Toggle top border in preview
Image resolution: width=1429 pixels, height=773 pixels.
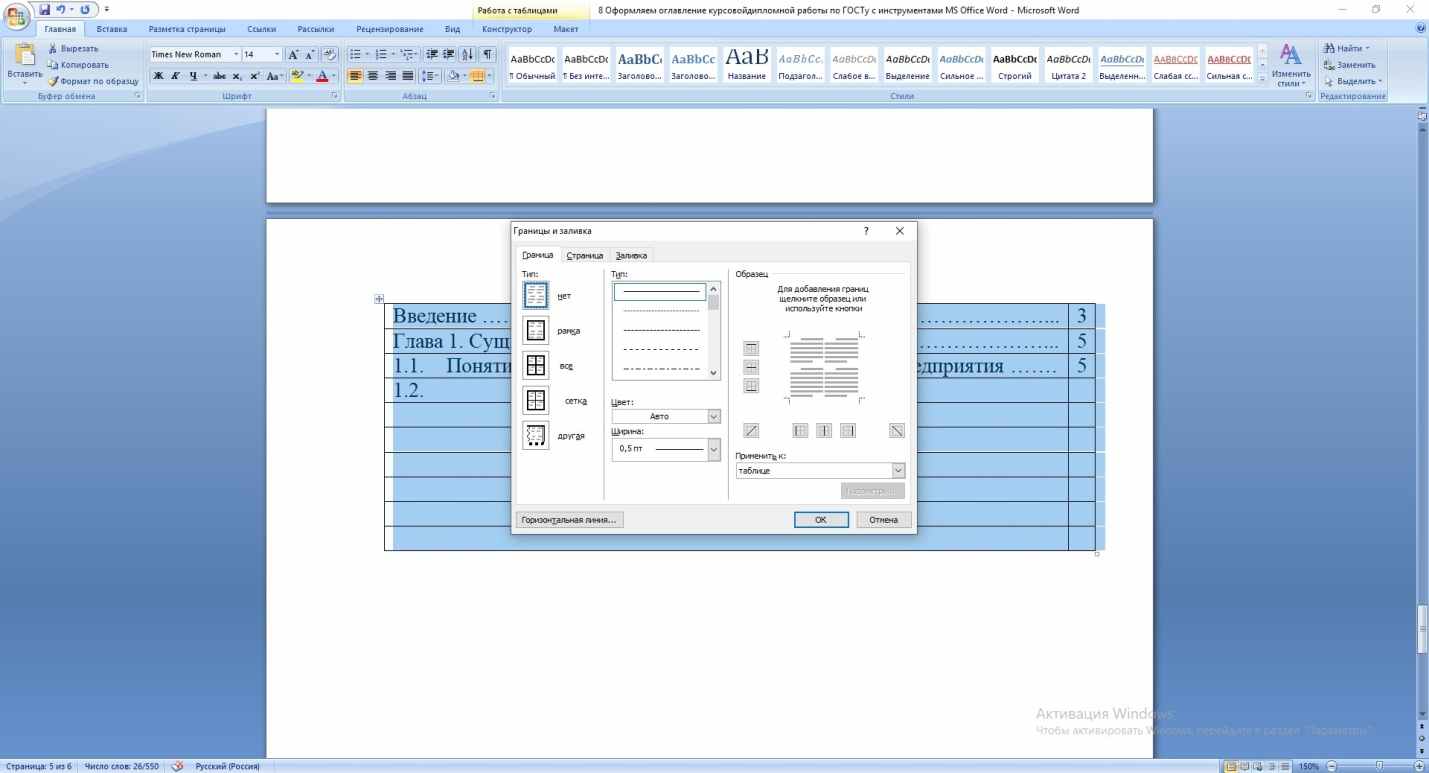(x=751, y=348)
